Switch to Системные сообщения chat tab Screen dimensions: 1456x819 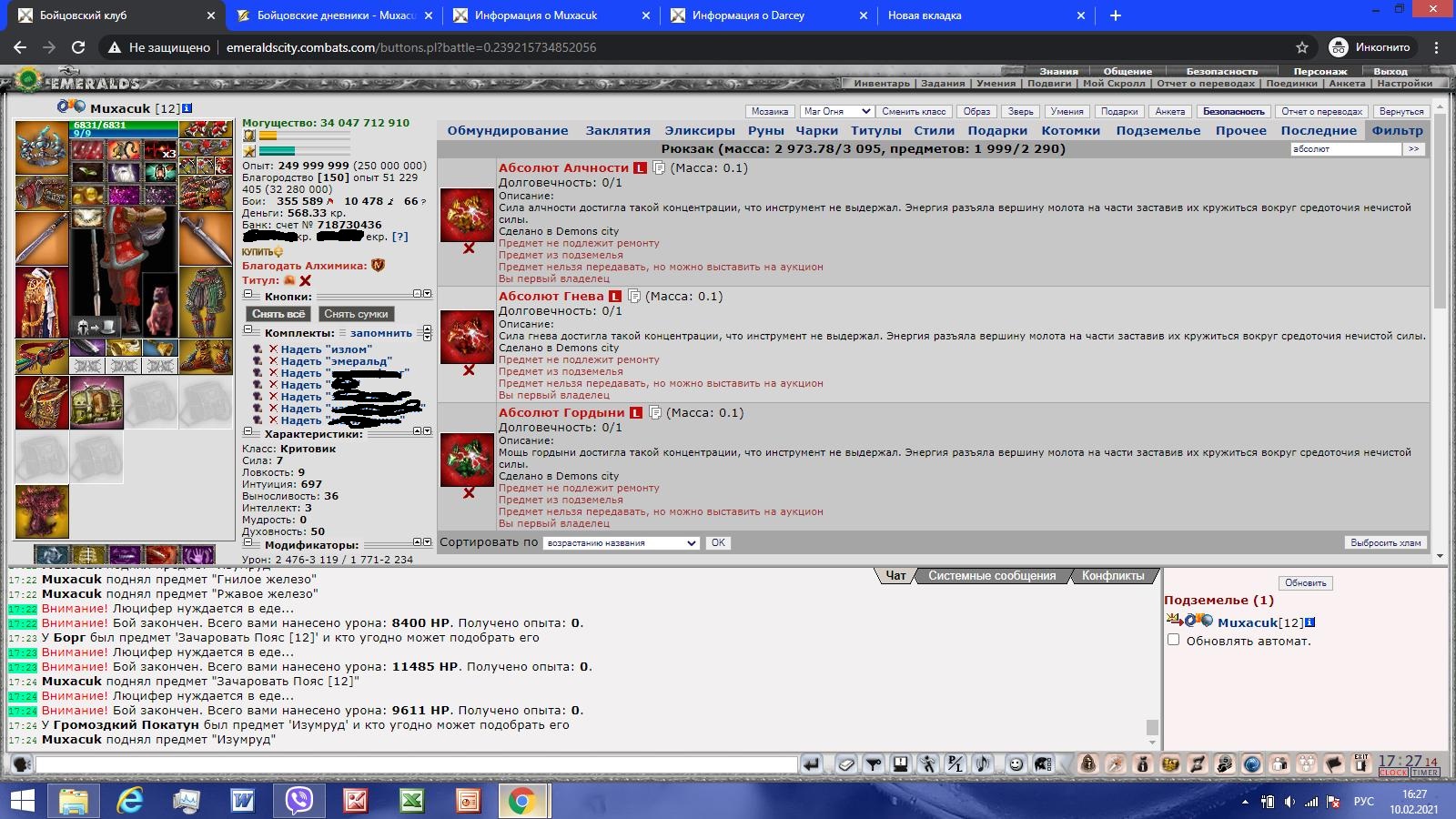[992, 575]
